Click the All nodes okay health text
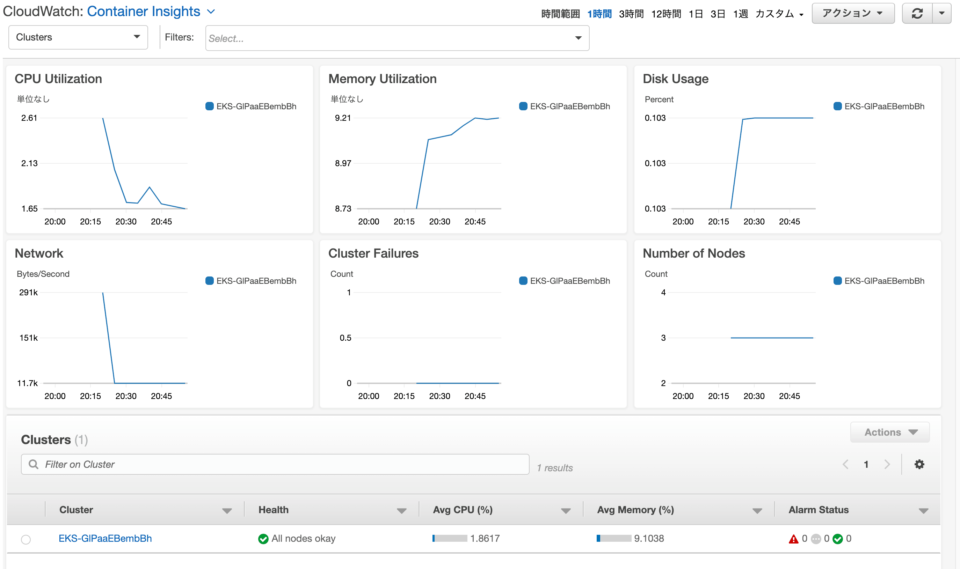The height and width of the screenshot is (569, 960). click(x=303, y=538)
